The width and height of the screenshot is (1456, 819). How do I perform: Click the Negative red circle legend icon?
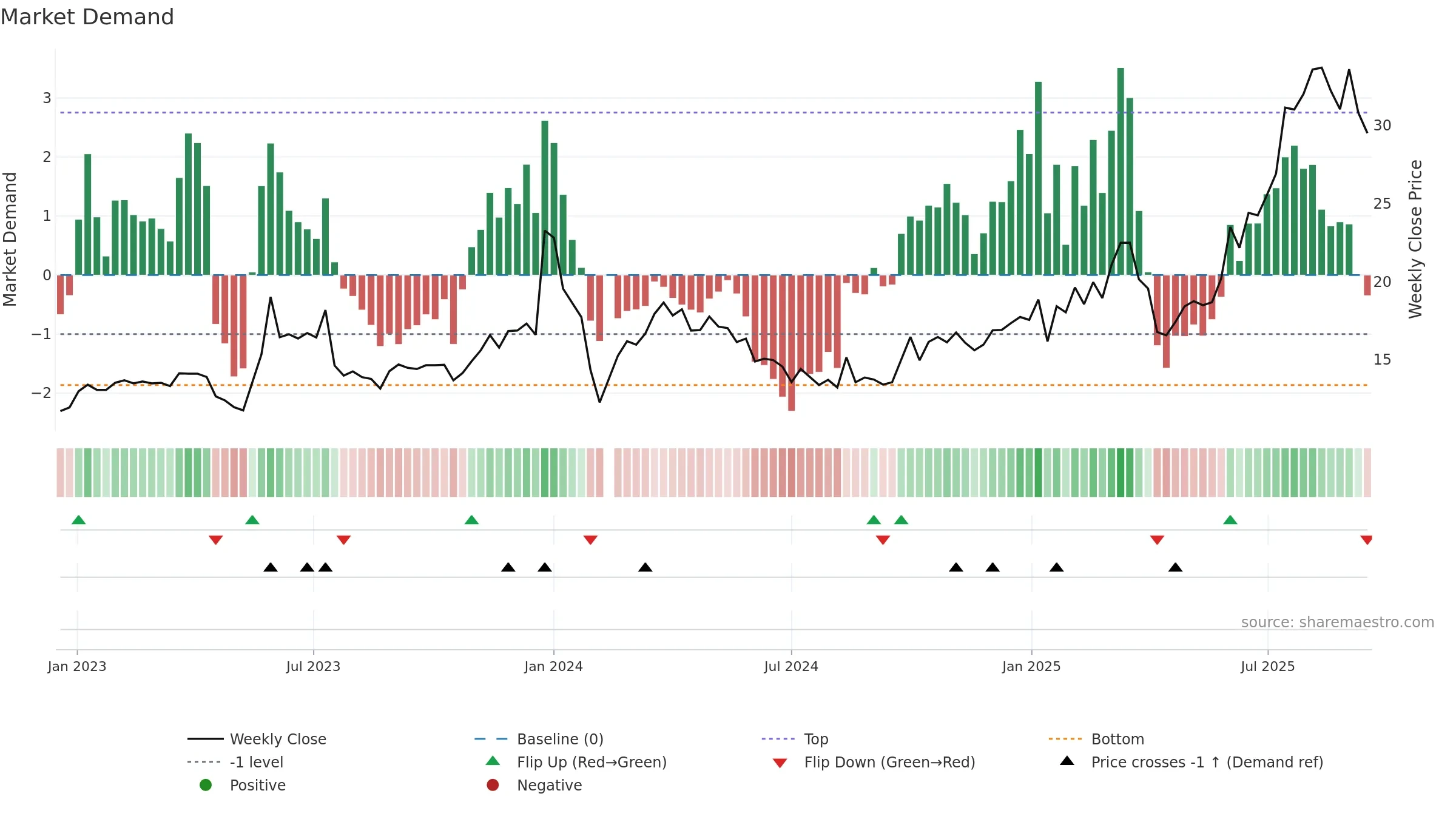click(493, 785)
